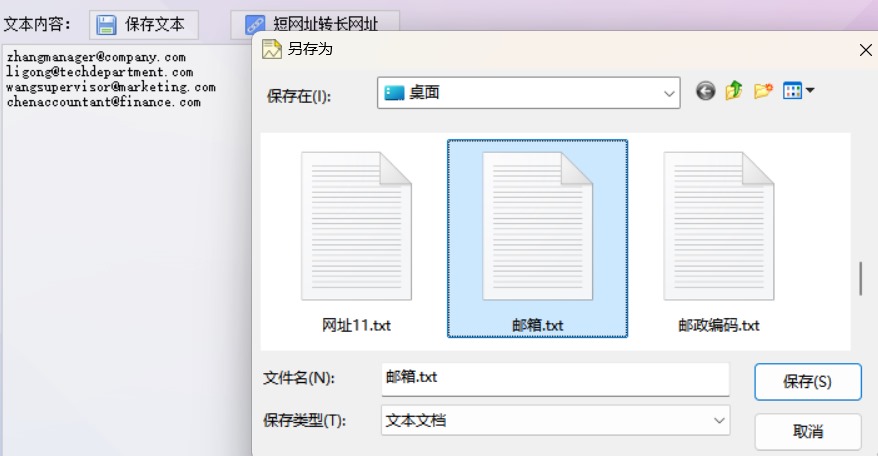Click the 另存为 dialog title icon
The image size is (878, 456).
(272, 49)
